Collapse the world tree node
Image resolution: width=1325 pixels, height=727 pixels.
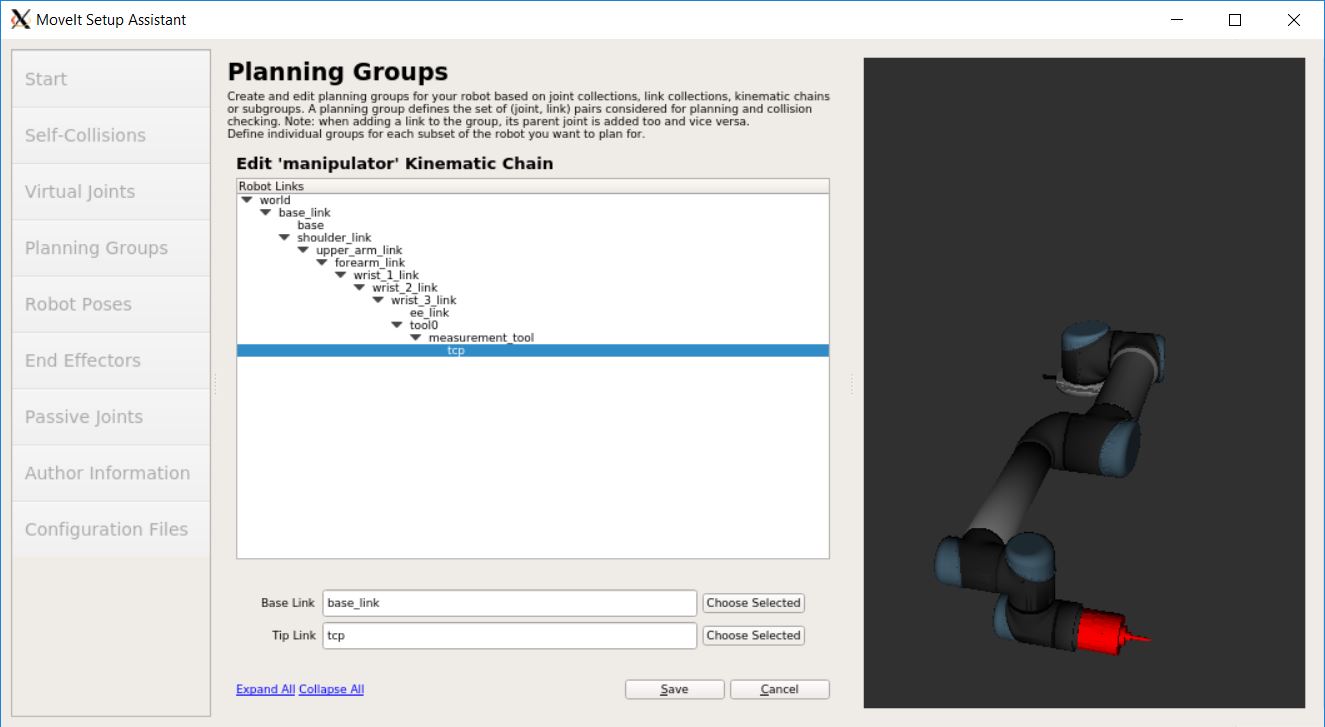point(245,200)
